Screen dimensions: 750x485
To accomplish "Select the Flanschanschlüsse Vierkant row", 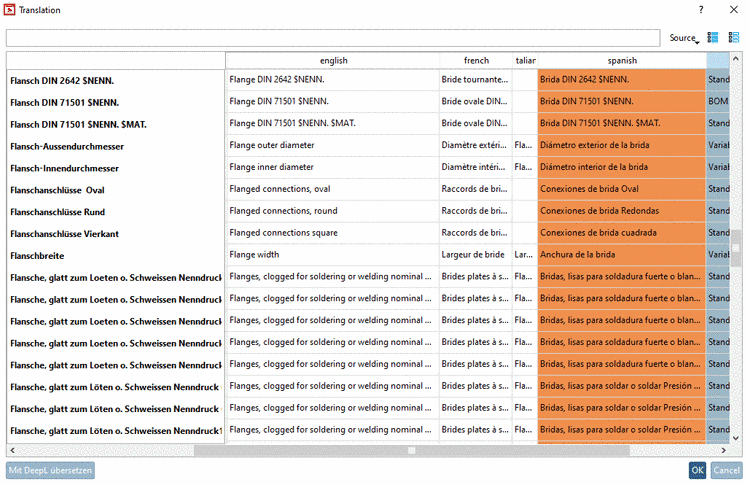I will point(116,233).
